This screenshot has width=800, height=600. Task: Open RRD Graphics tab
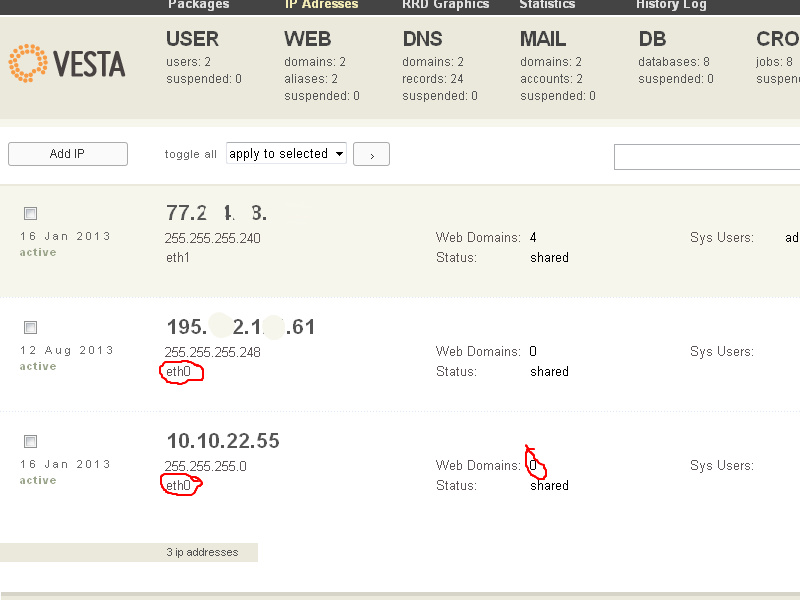pyautogui.click(x=446, y=5)
